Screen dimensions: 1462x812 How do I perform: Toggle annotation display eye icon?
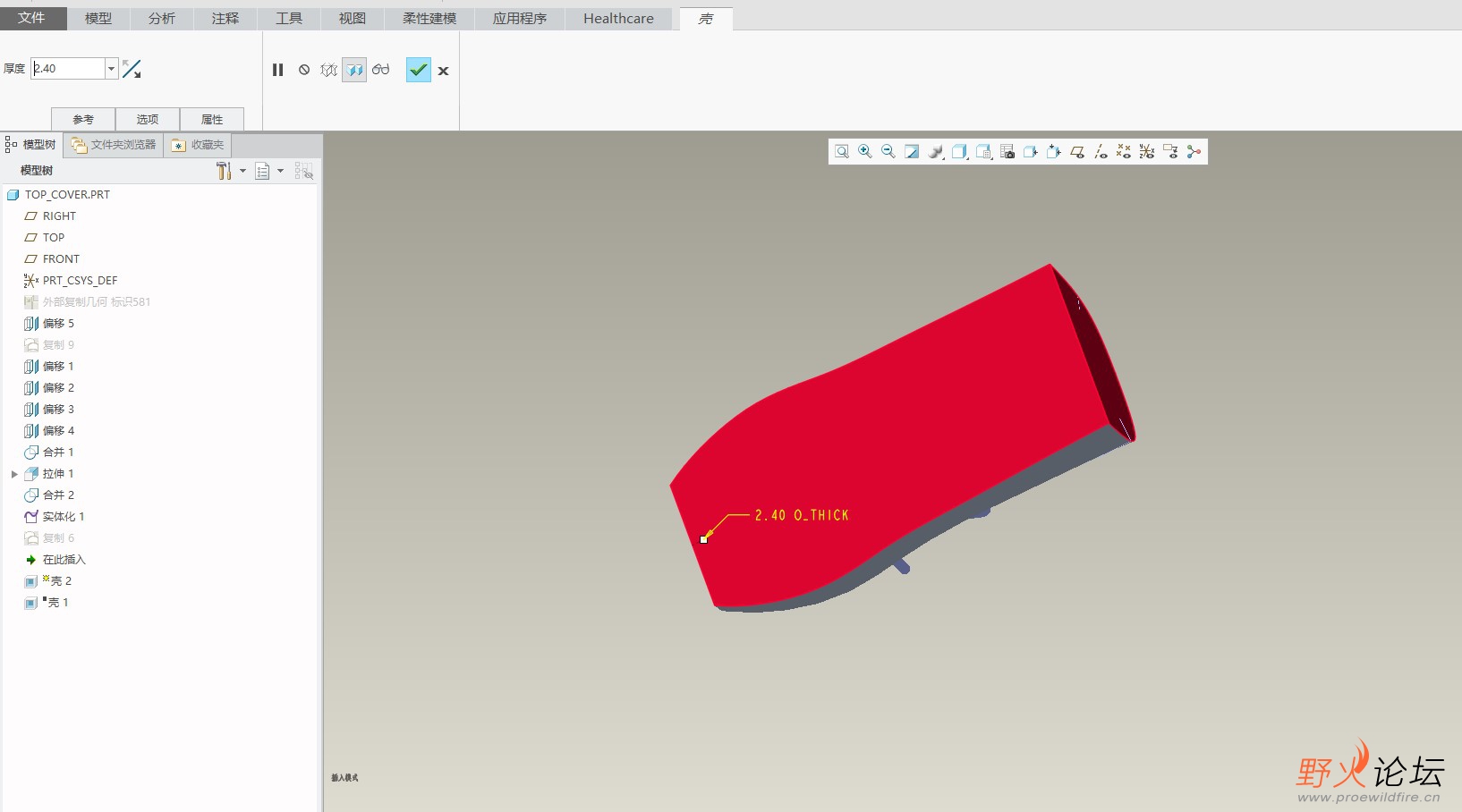coord(1170,152)
